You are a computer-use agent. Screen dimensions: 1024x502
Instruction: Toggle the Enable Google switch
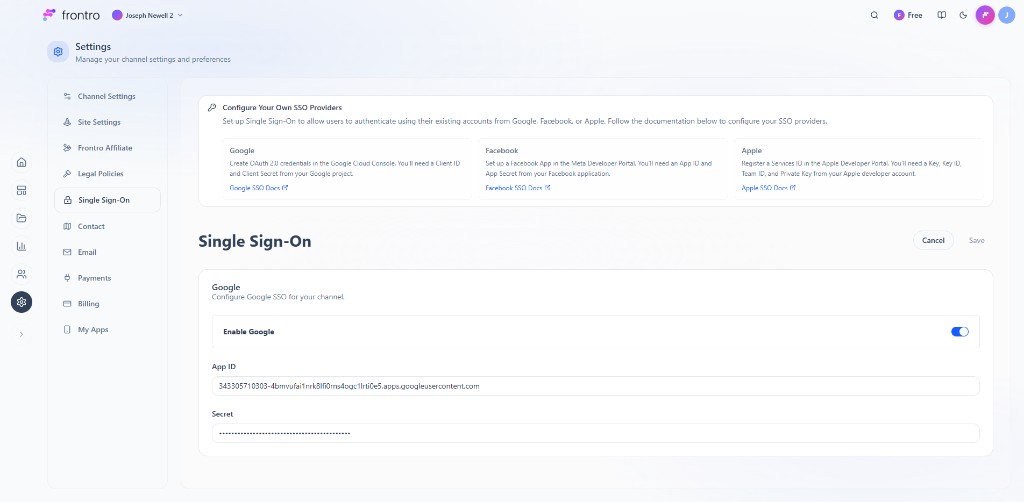click(959, 331)
